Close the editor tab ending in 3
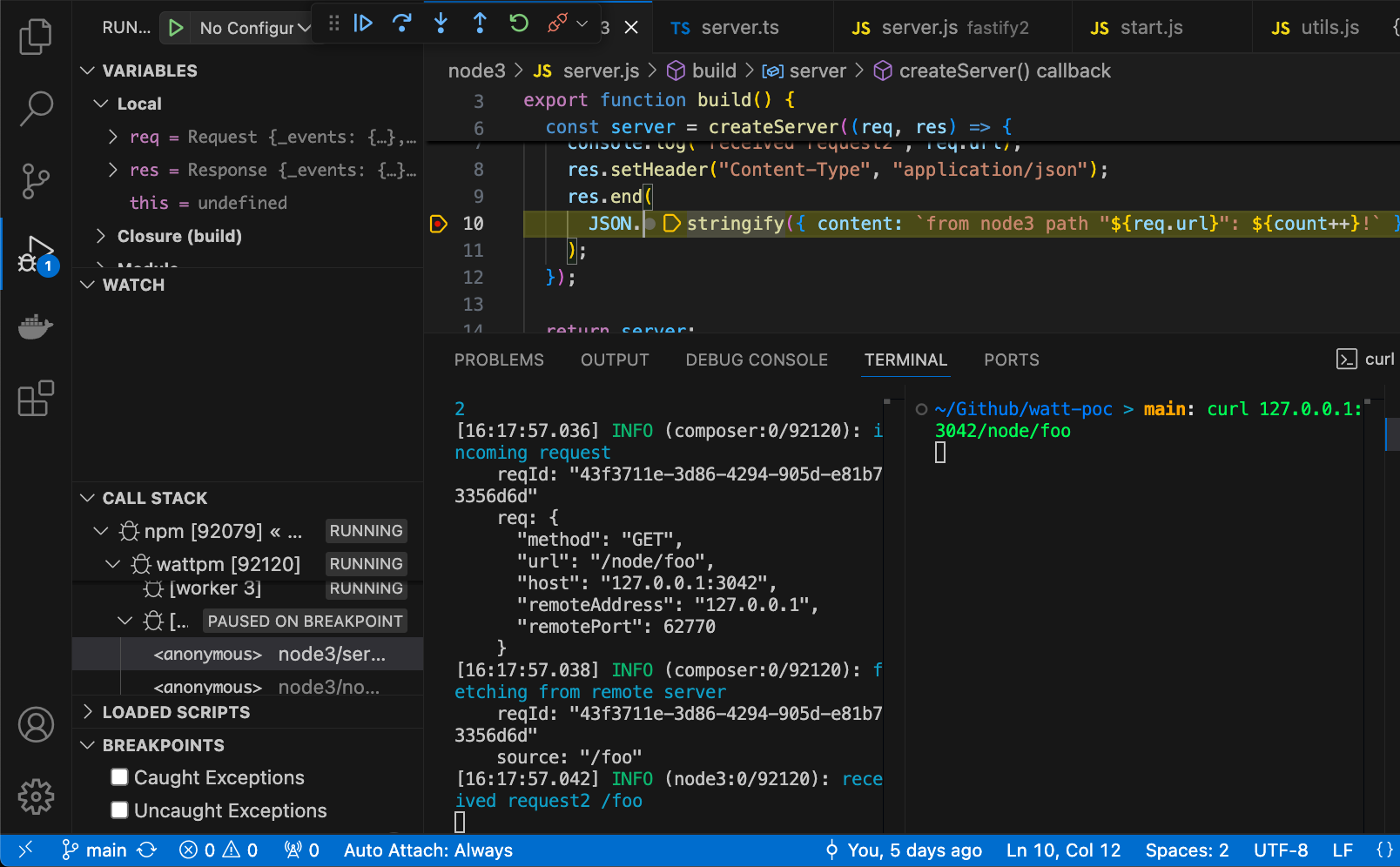 coord(631,28)
